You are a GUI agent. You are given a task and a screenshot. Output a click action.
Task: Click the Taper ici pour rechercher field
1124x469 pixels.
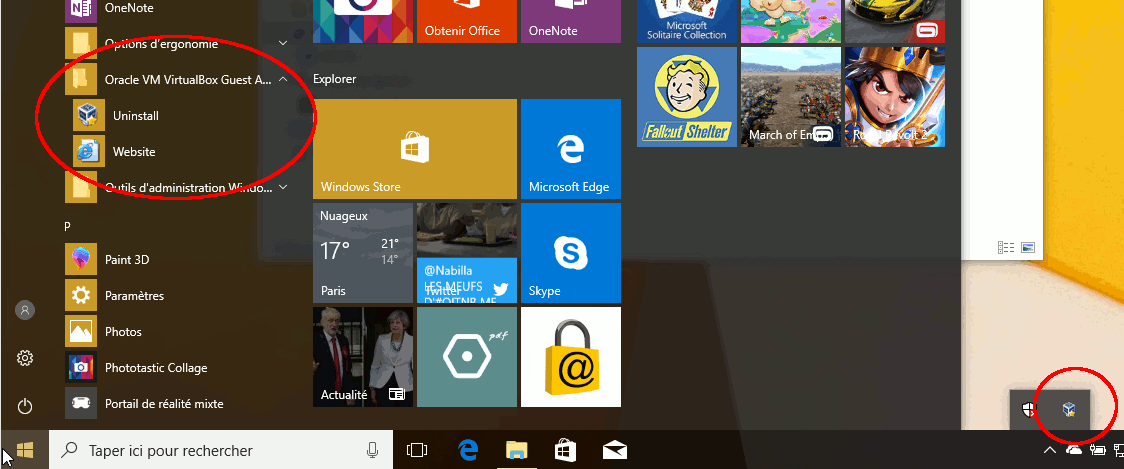[x=221, y=450]
